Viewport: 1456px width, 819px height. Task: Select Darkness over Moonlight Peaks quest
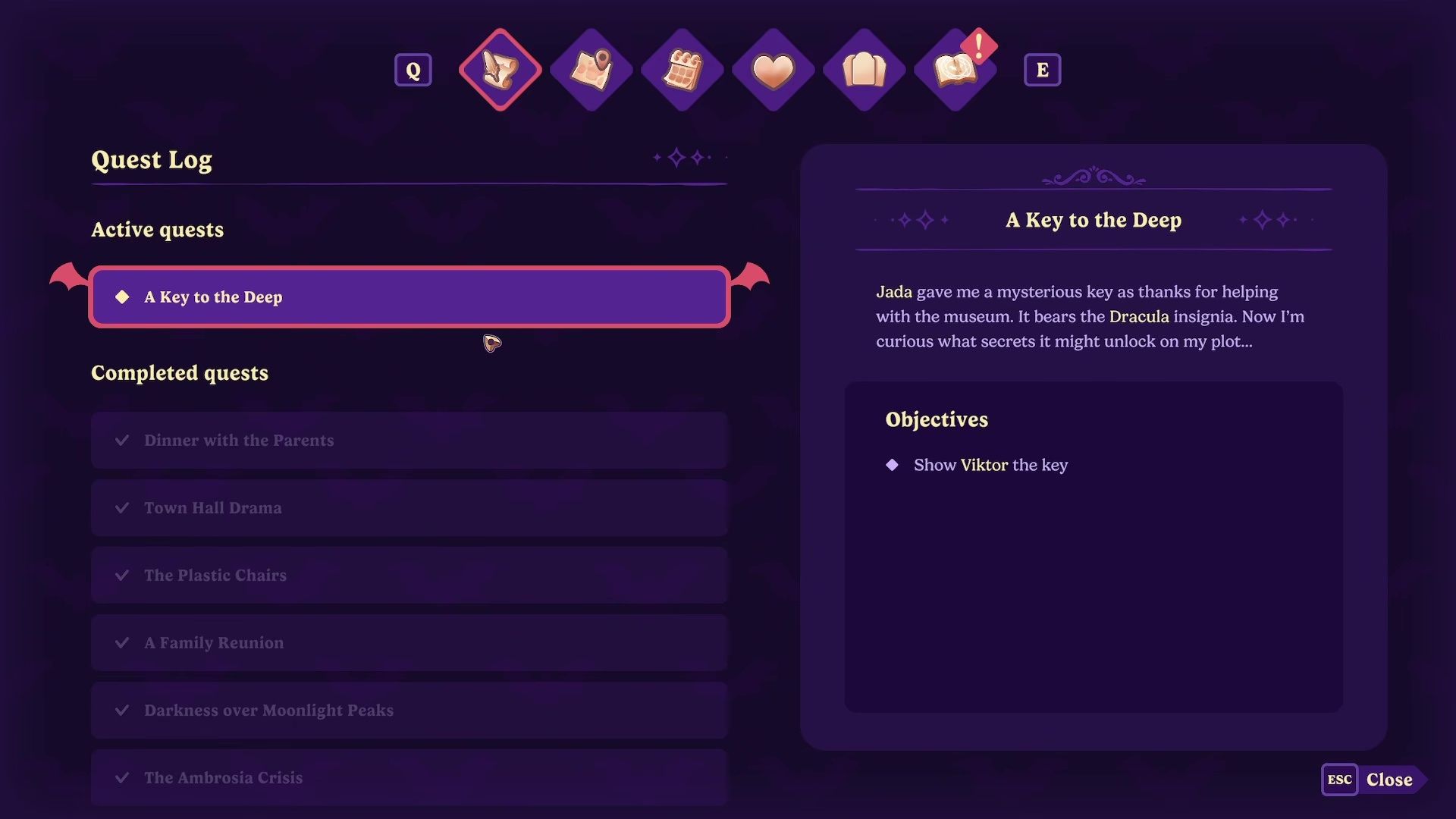click(409, 710)
